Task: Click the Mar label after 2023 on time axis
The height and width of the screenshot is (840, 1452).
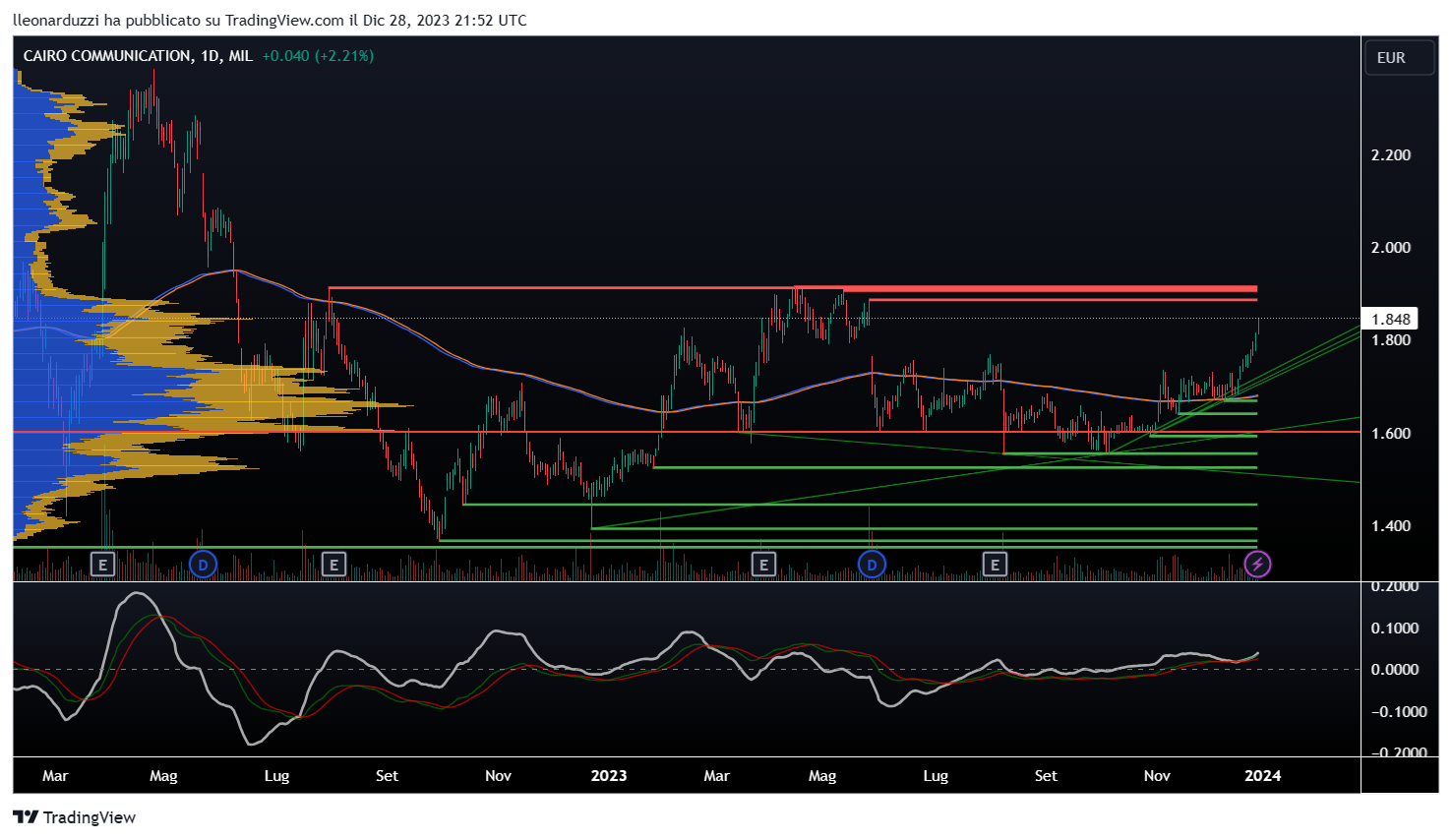Action: pyautogui.click(x=717, y=776)
